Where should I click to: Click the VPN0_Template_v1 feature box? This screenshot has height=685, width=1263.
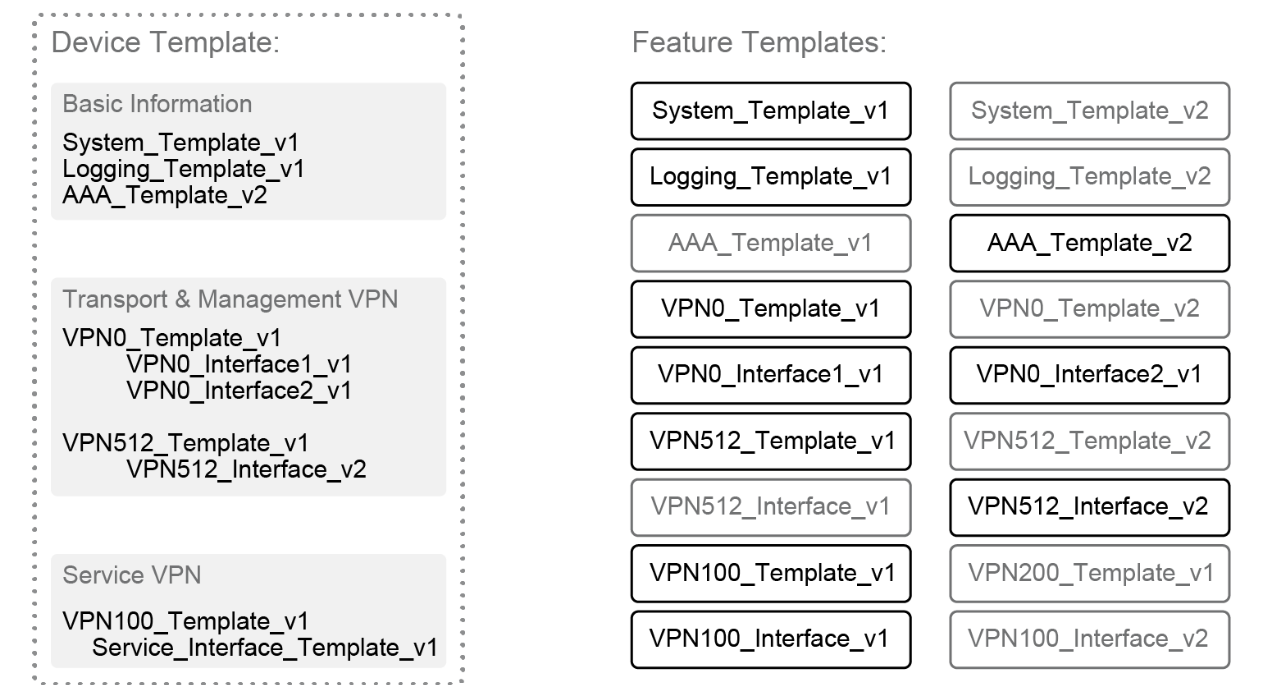click(771, 308)
